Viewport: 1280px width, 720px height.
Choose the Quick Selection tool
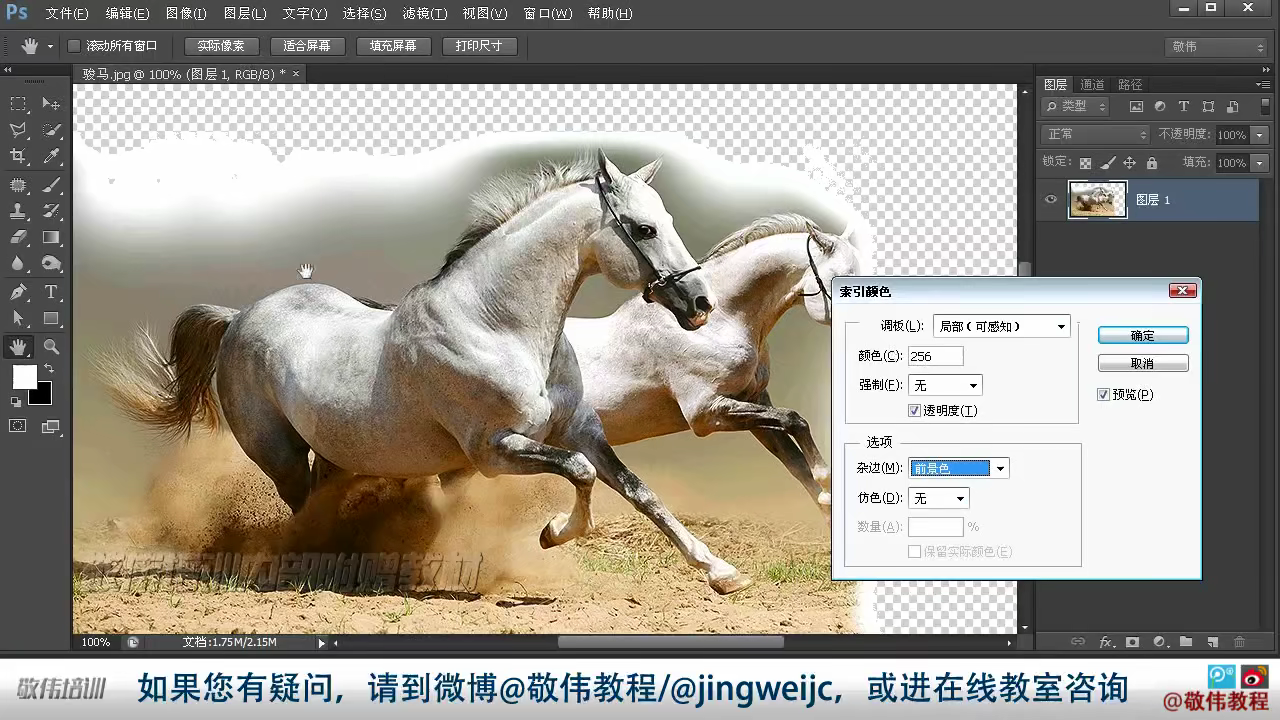pyautogui.click(x=51, y=131)
